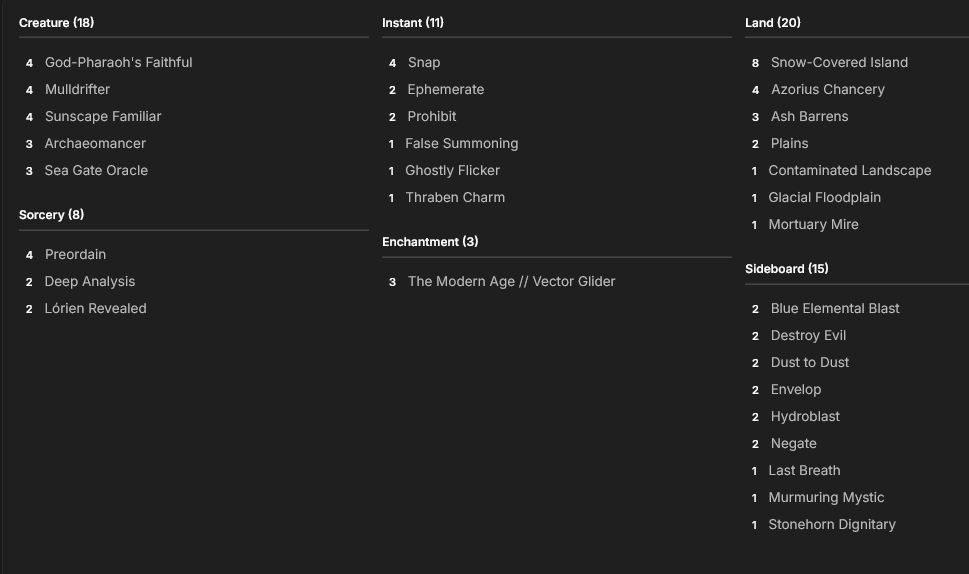Viewport: 969px width, 574px height.
Task: Open the Ash Barrens card
Action: point(810,117)
